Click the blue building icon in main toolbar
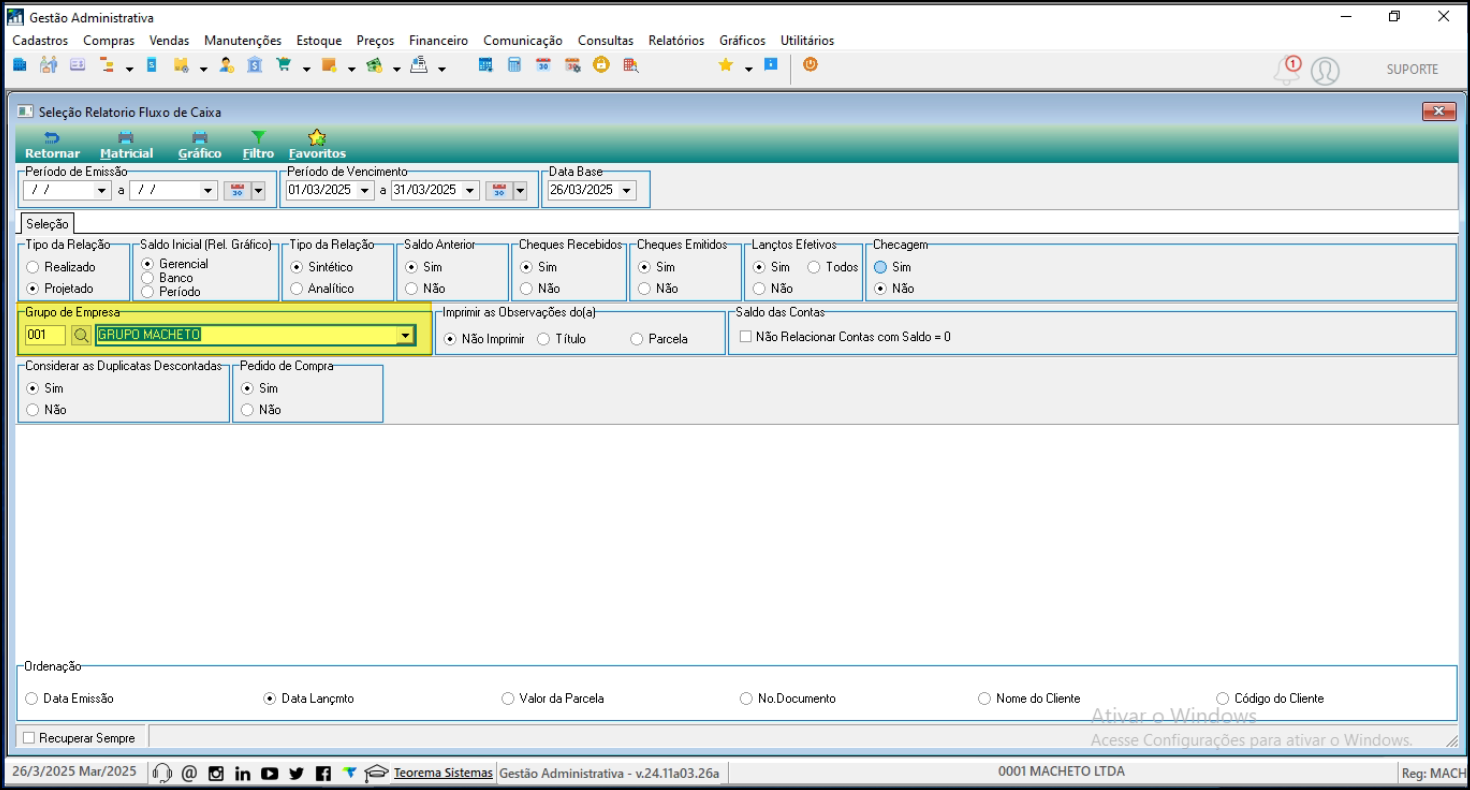The width and height of the screenshot is (1470, 790). pyautogui.click(x=19, y=65)
